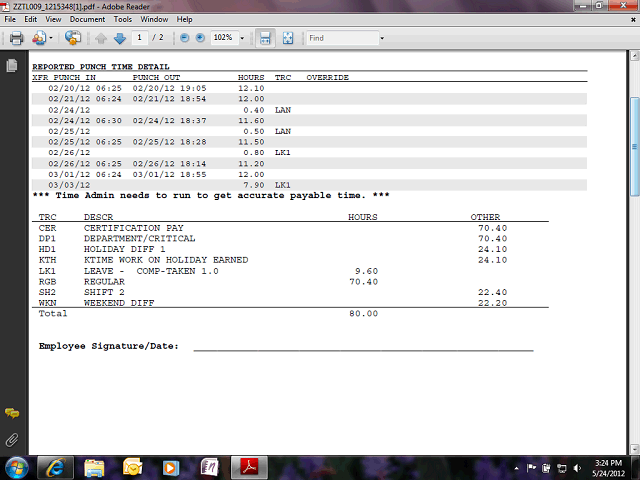Image resolution: width=640 pixels, height=480 pixels.
Task: Expand the Collaborate dropdown arrow
Action: point(51,38)
